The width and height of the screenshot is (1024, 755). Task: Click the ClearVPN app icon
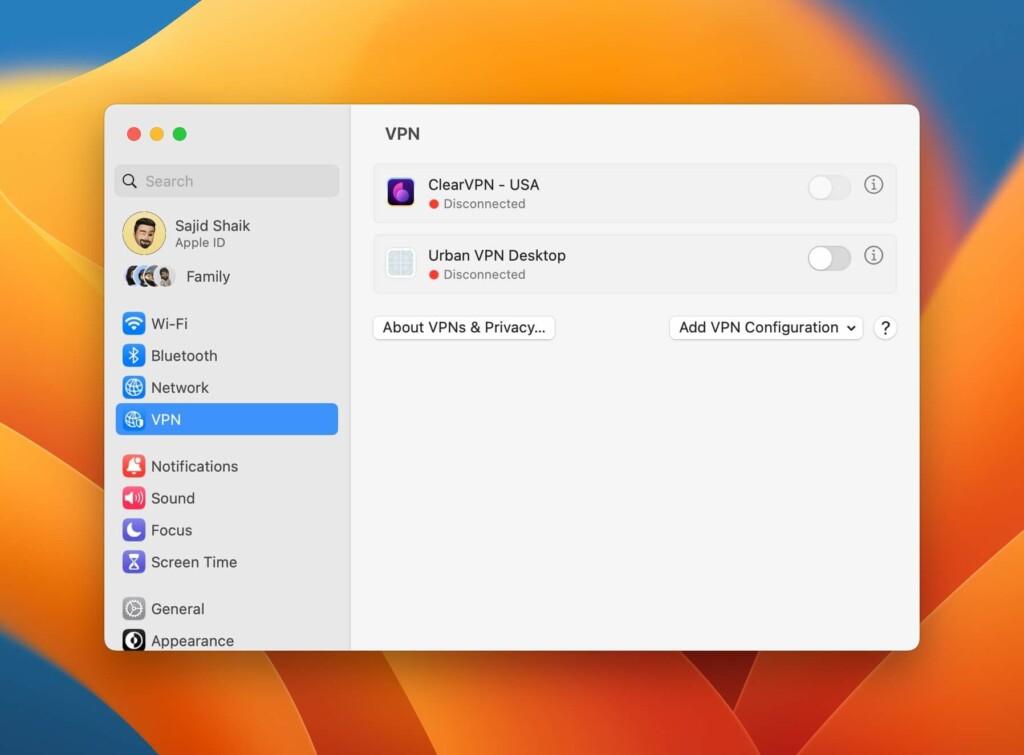click(401, 192)
